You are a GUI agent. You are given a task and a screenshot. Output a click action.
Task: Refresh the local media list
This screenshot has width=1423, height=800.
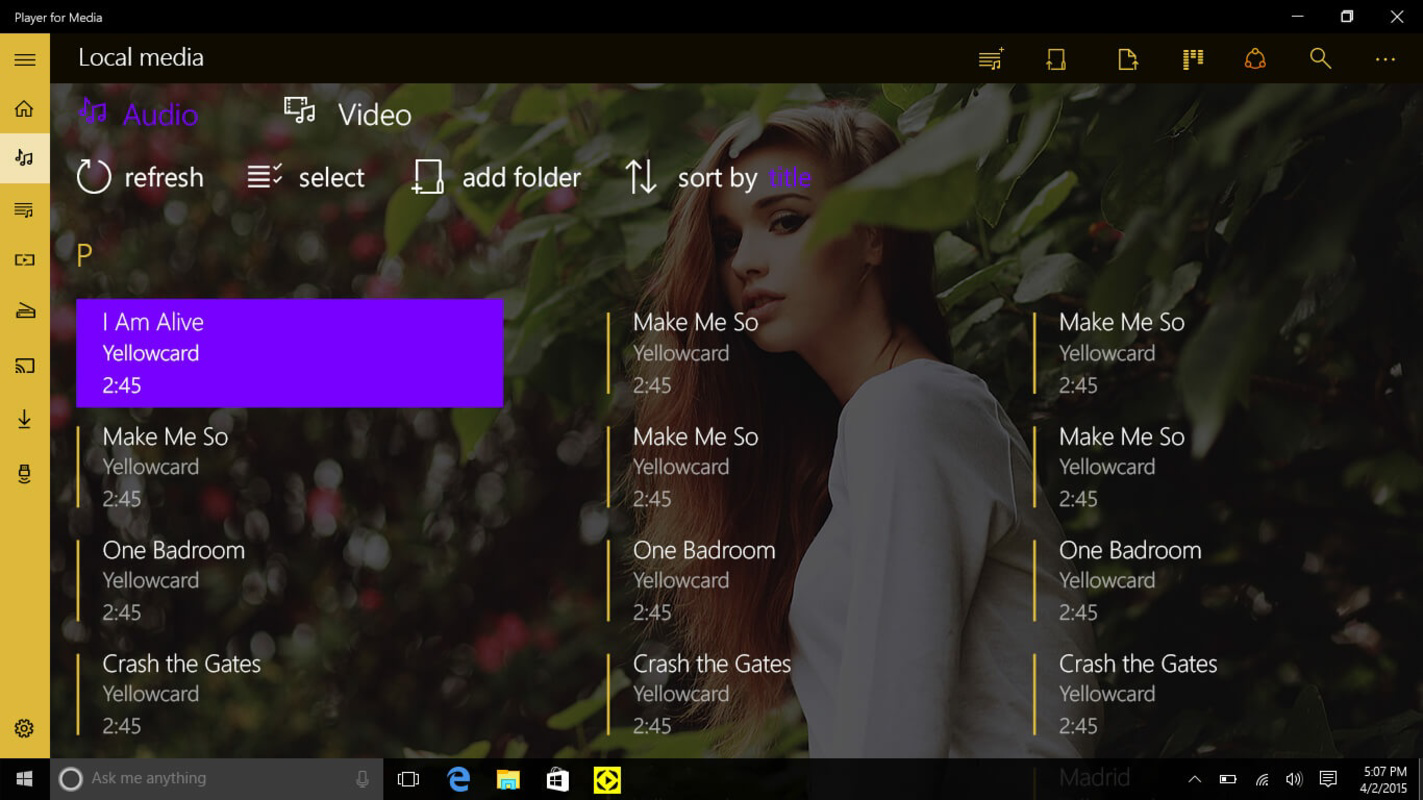pyautogui.click(x=140, y=177)
